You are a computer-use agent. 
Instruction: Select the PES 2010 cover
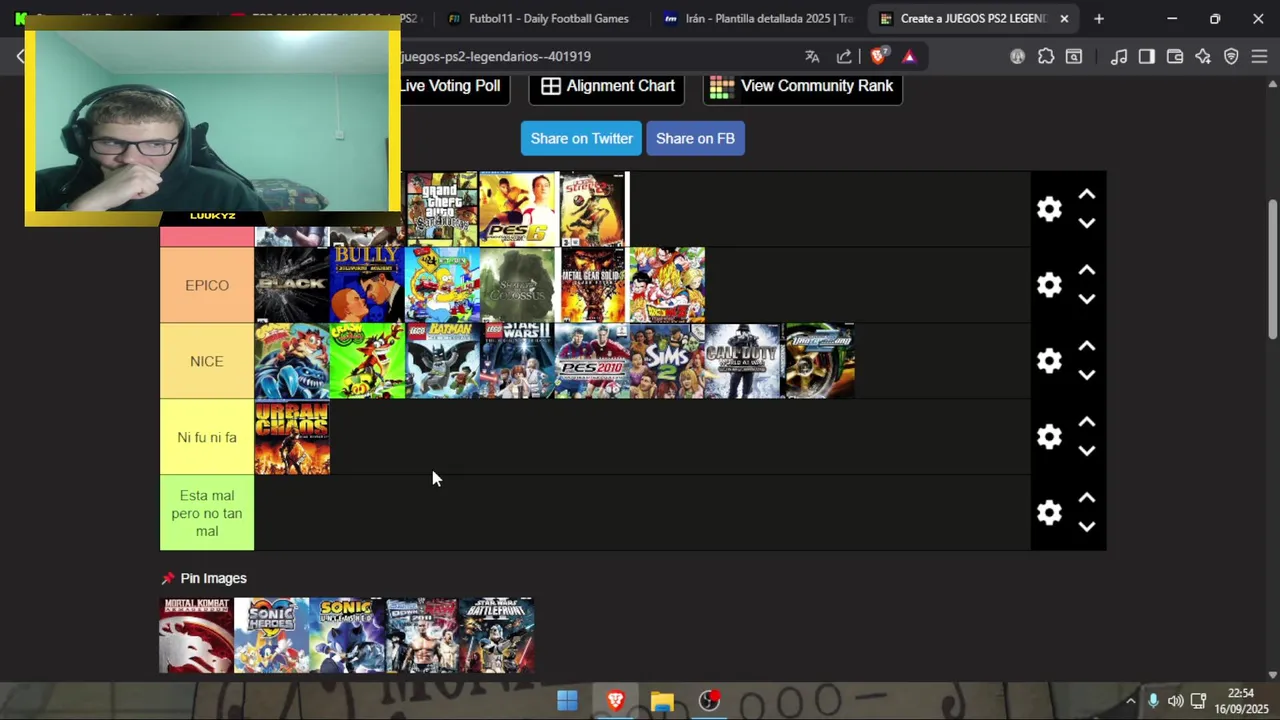pos(592,361)
